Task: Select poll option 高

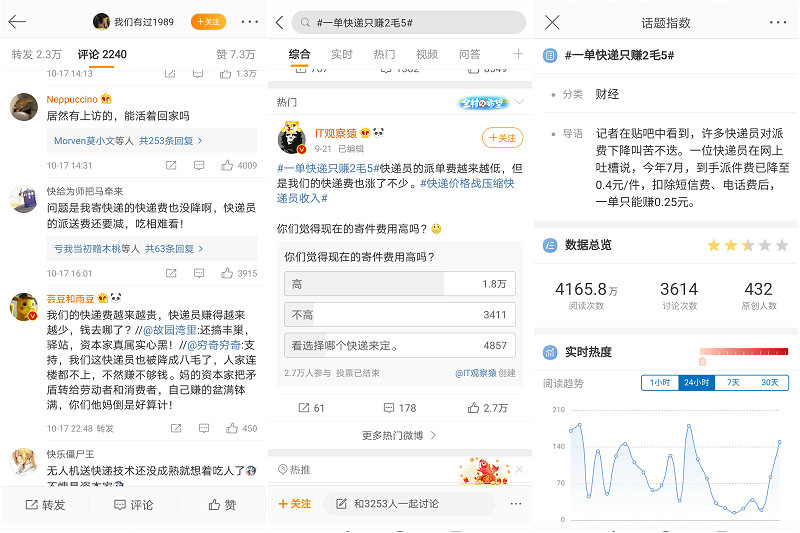Action: point(399,284)
